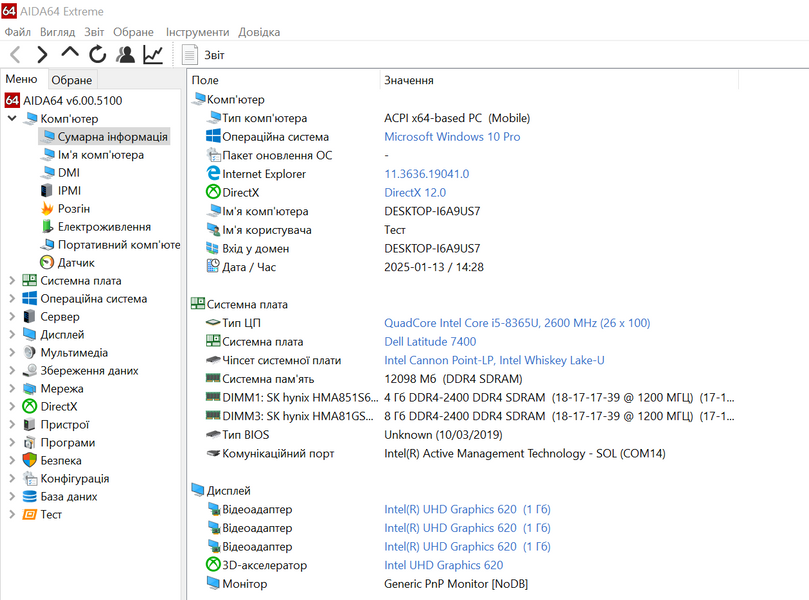Click the Розгін flame icon
This screenshot has height=600, width=809.
click(47, 208)
